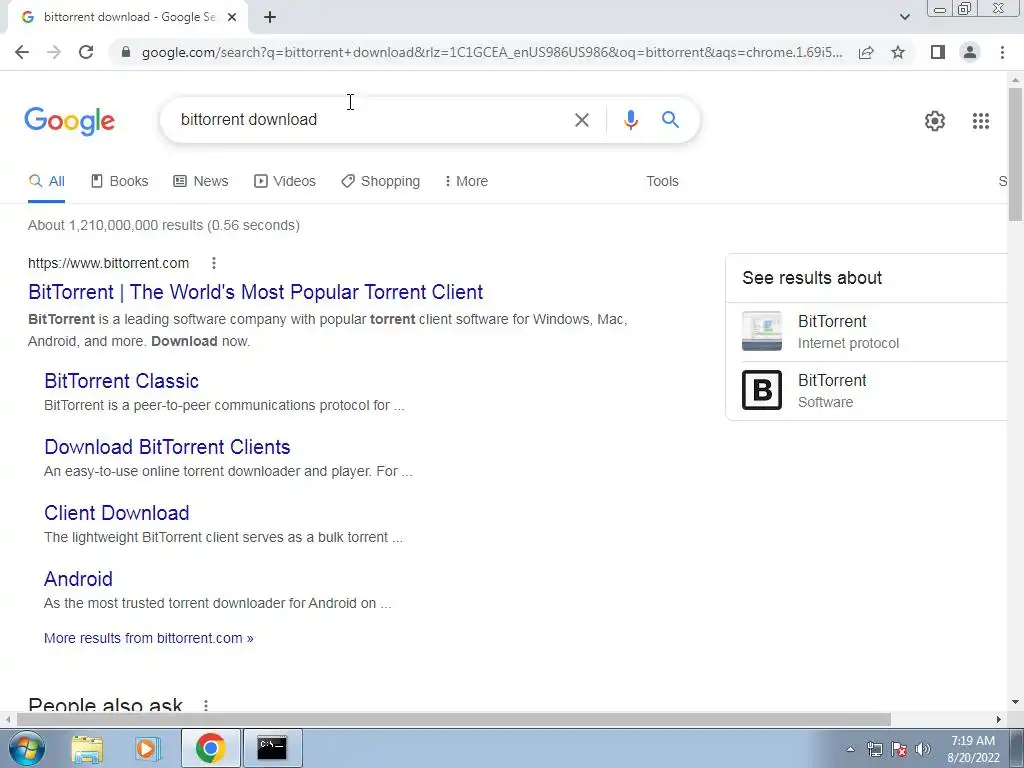This screenshot has height=768, width=1024.
Task: Open the Client Download sitelink
Action: pyautogui.click(x=117, y=513)
